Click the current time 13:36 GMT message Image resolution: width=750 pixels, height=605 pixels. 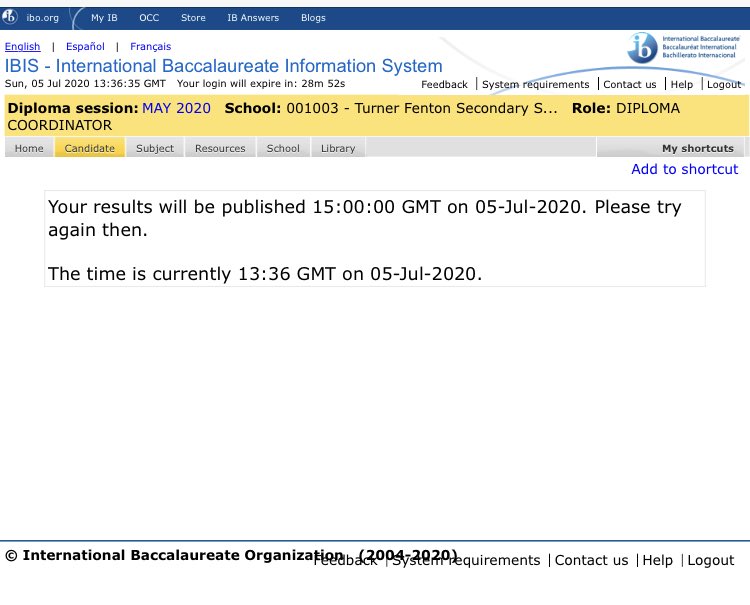pos(265,274)
